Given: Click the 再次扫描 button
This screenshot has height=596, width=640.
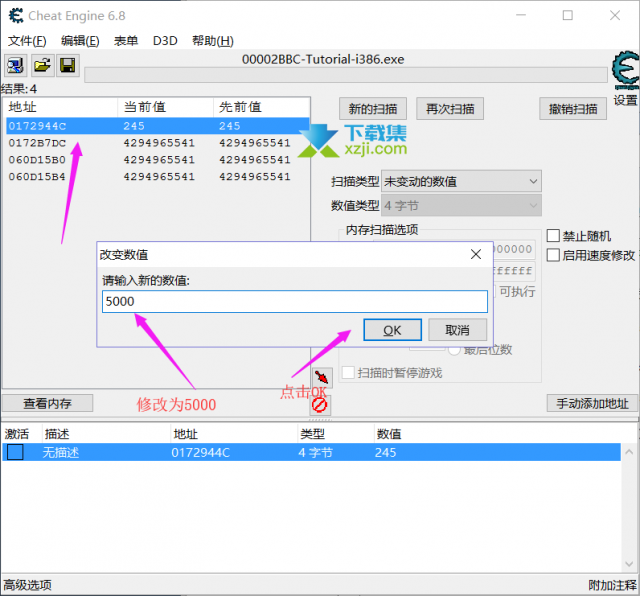Looking at the screenshot, I should (450, 109).
